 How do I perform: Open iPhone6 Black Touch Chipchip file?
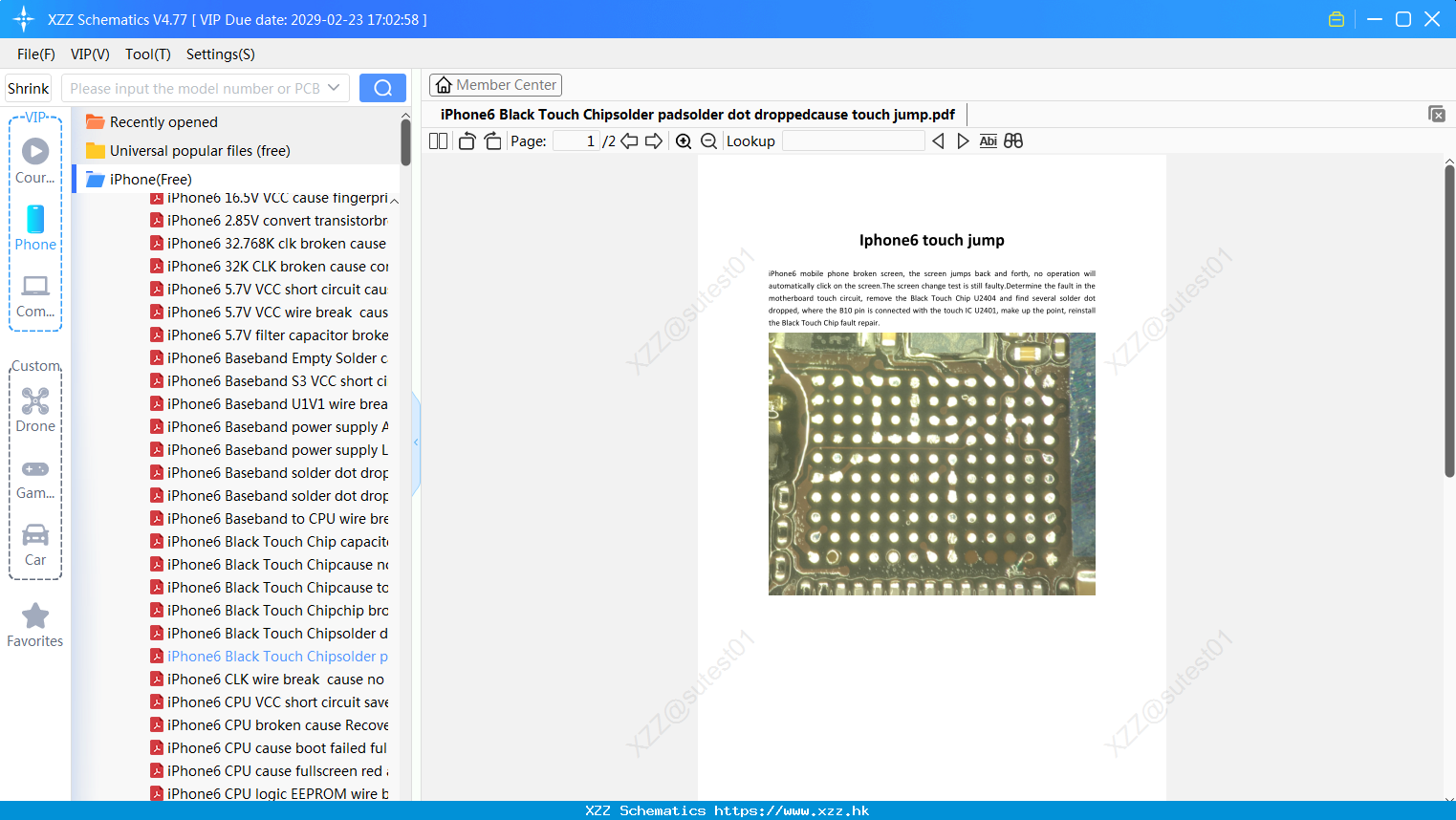click(269, 611)
